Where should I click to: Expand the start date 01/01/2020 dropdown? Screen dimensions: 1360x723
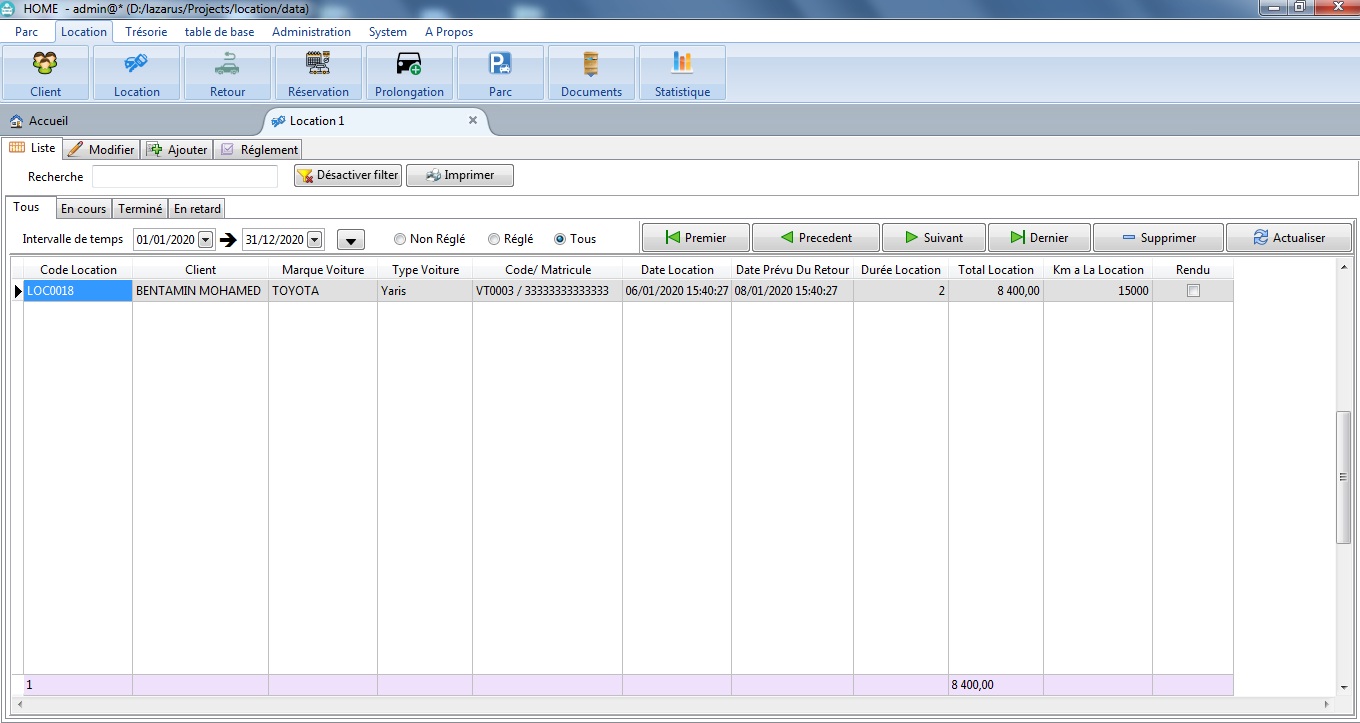(x=206, y=240)
